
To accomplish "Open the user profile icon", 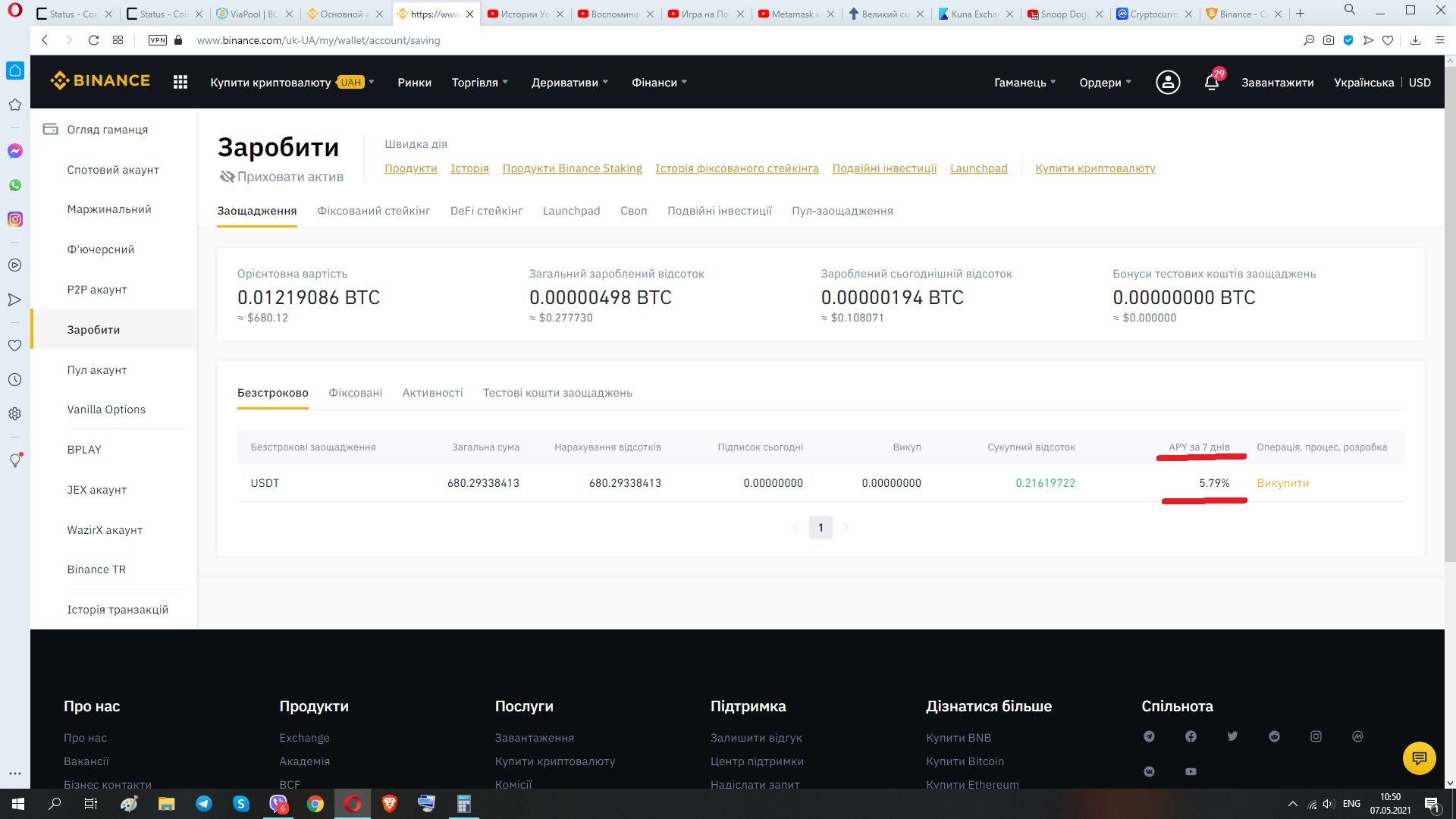I will tap(1168, 82).
